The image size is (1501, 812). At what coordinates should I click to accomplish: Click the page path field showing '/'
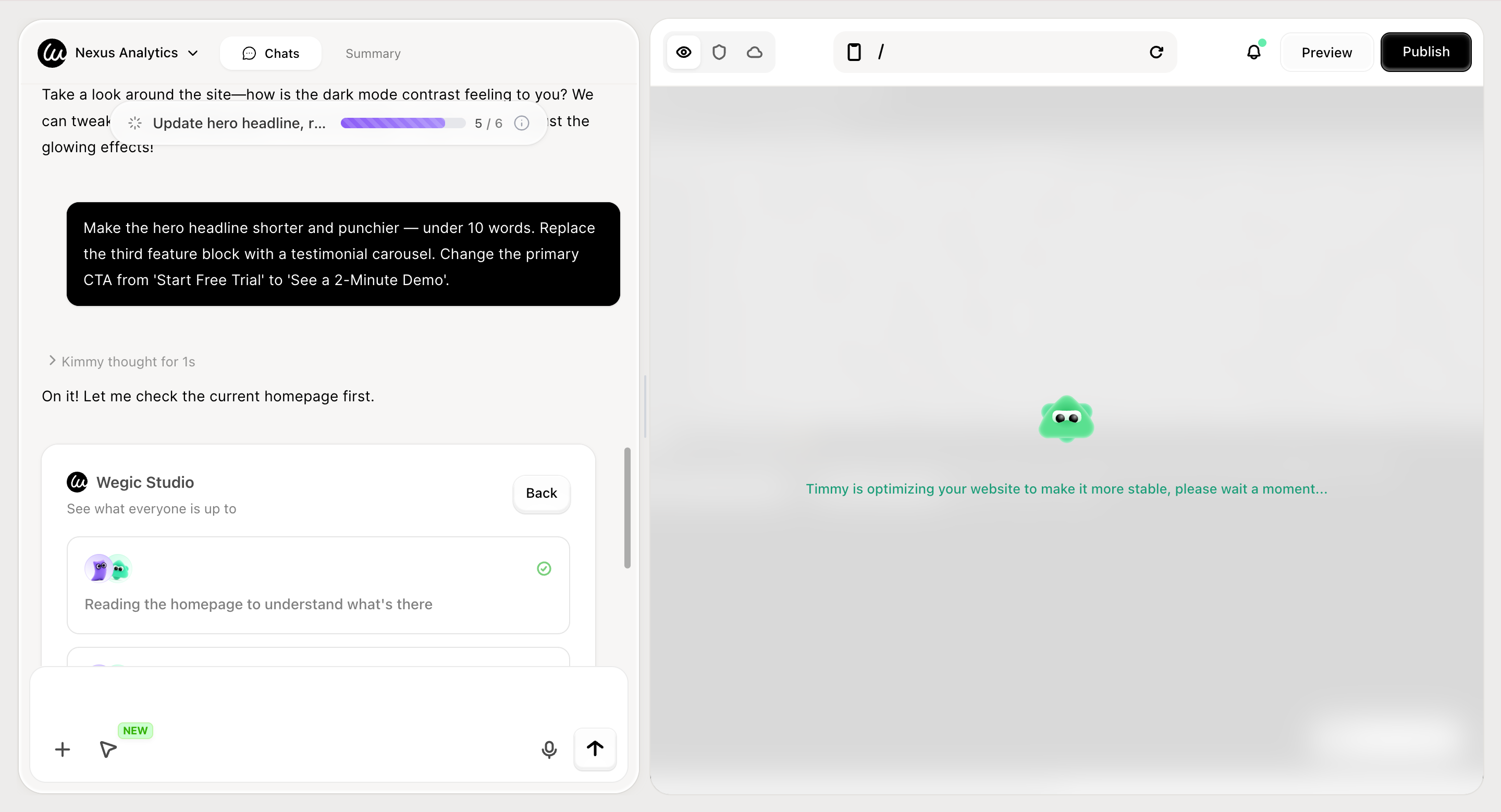pyautogui.click(x=1005, y=53)
